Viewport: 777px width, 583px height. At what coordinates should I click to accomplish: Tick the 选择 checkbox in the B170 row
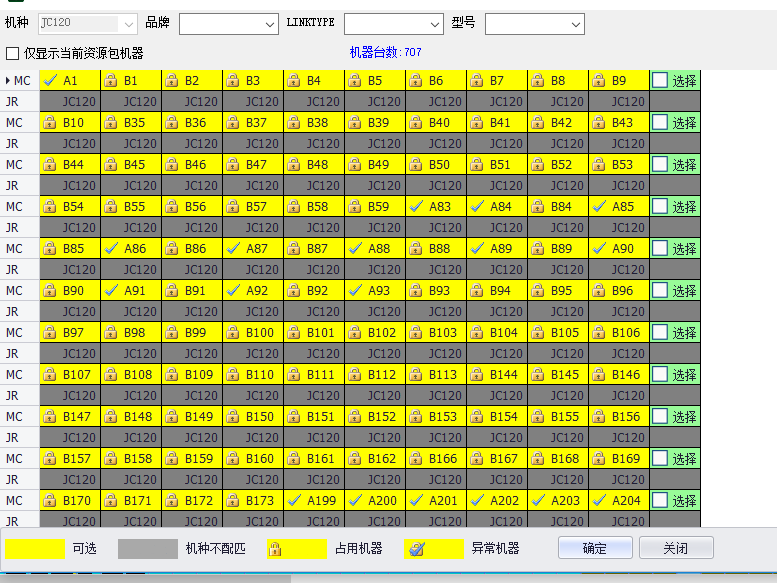coord(660,501)
